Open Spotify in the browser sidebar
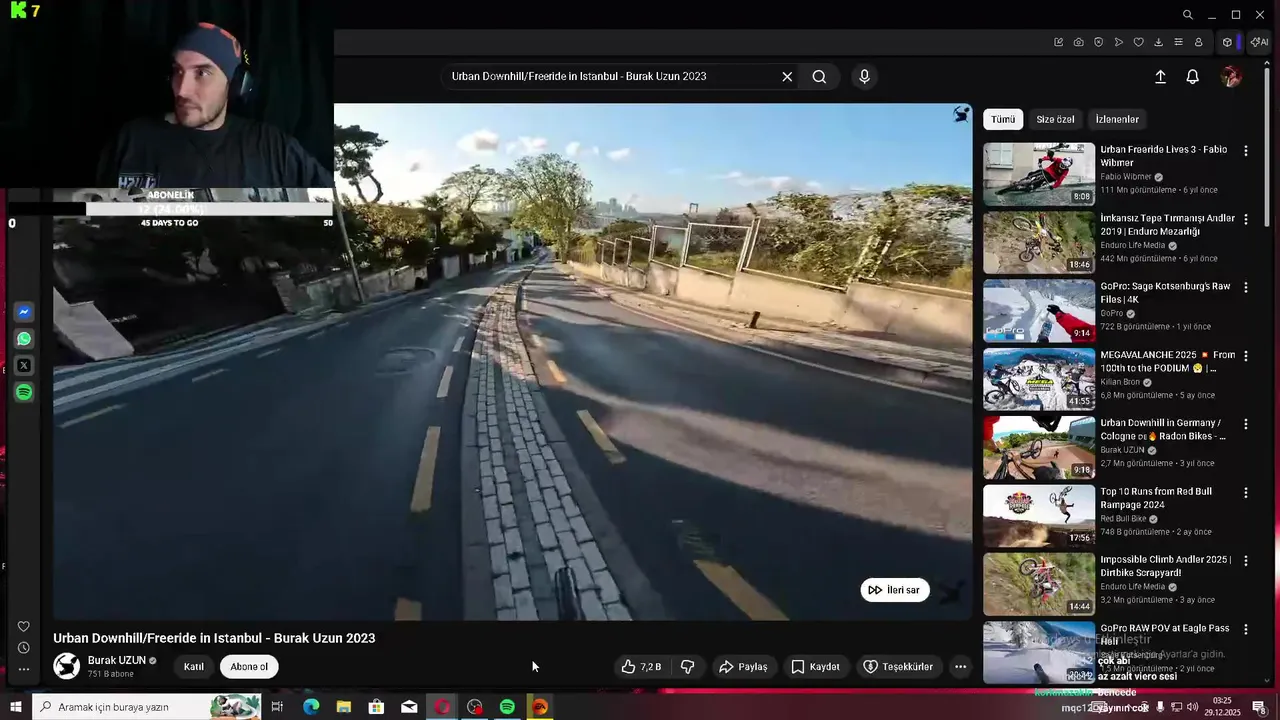1280x720 pixels. (x=24, y=392)
